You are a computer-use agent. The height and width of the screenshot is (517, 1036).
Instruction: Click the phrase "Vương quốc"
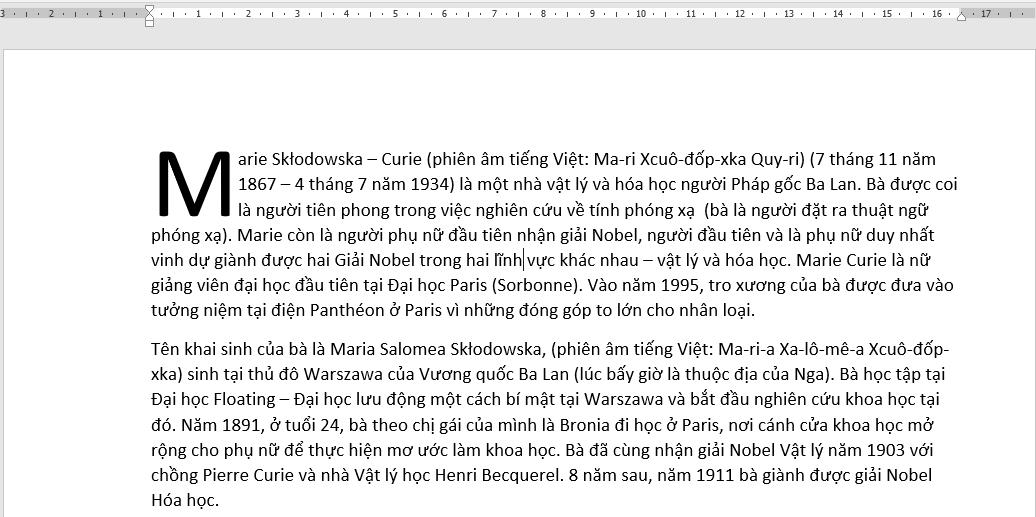pyautogui.click(x=466, y=375)
